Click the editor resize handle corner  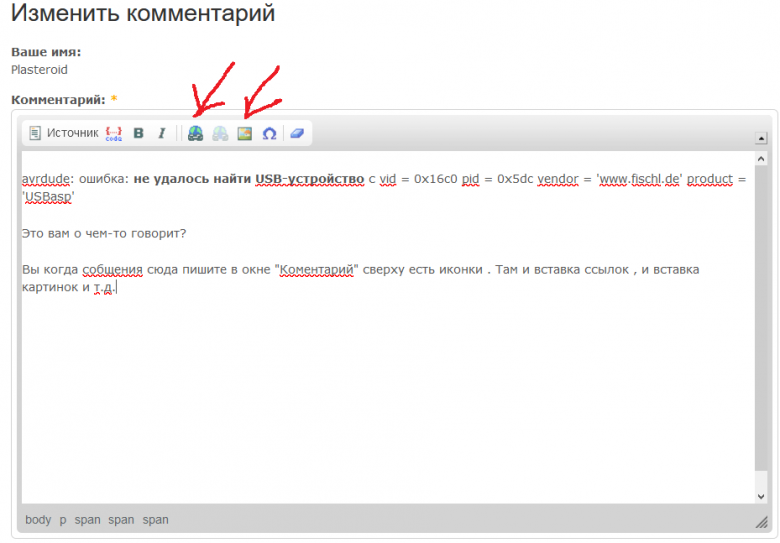click(x=761, y=521)
